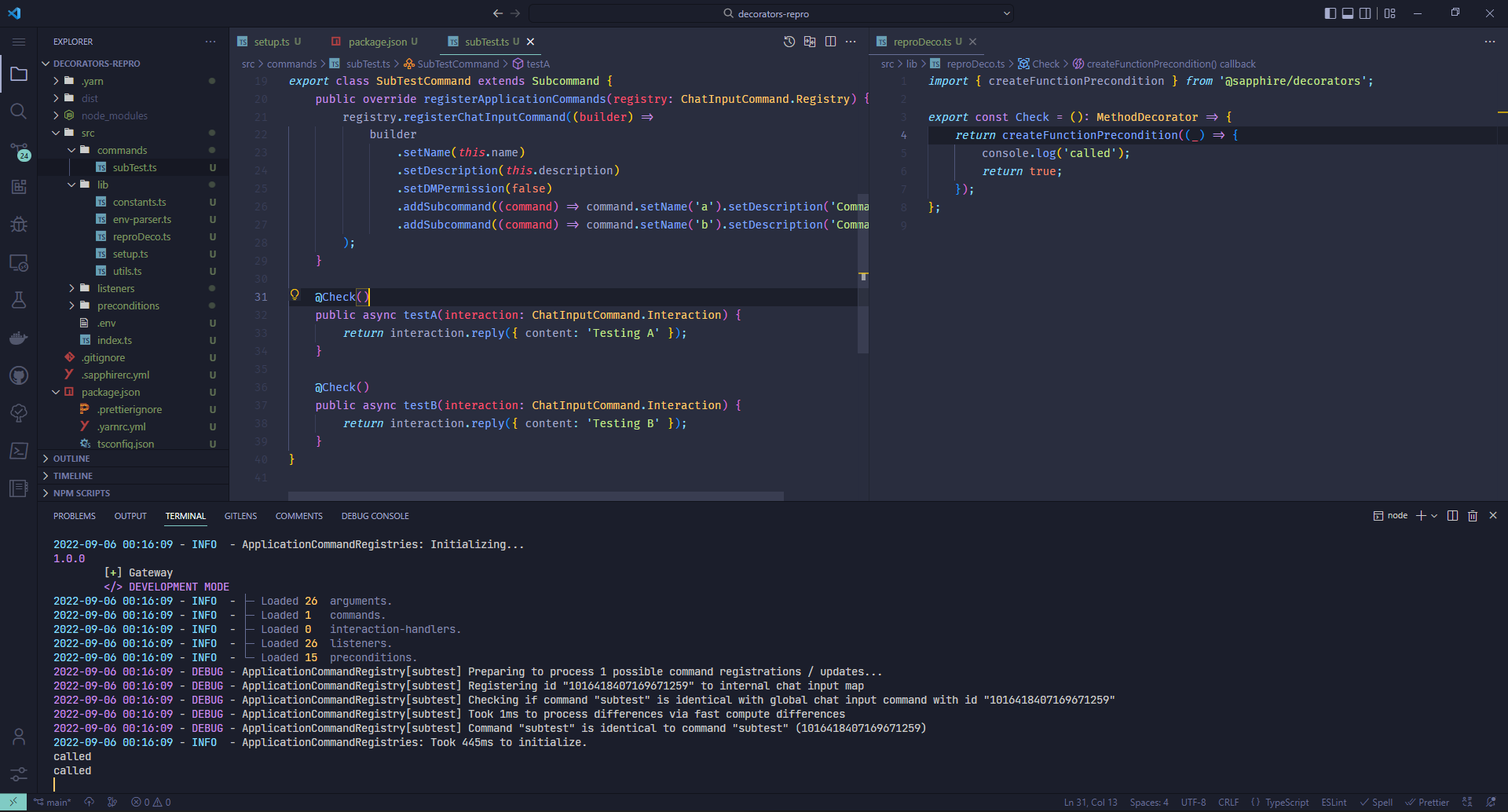Screen dimensions: 1508x812
Task: Switch to the DEBUG CONSOLE tab
Action: [x=375, y=515]
